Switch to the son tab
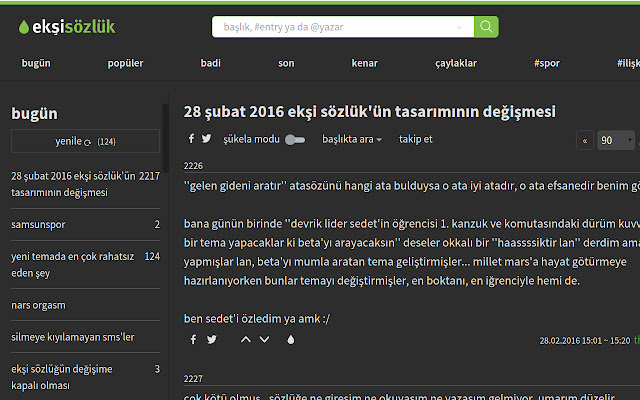Viewport: 640px width, 400px height. pos(286,63)
